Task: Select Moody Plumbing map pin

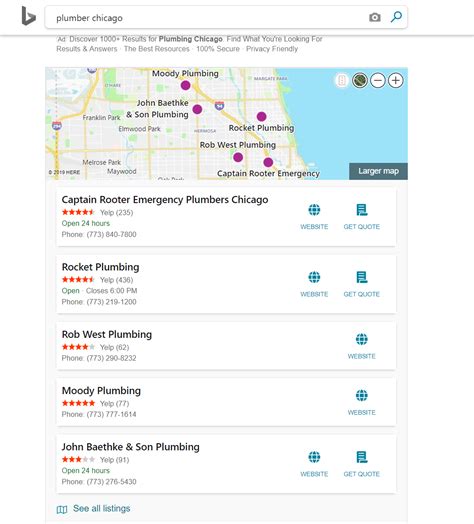Action: pyautogui.click(x=186, y=85)
